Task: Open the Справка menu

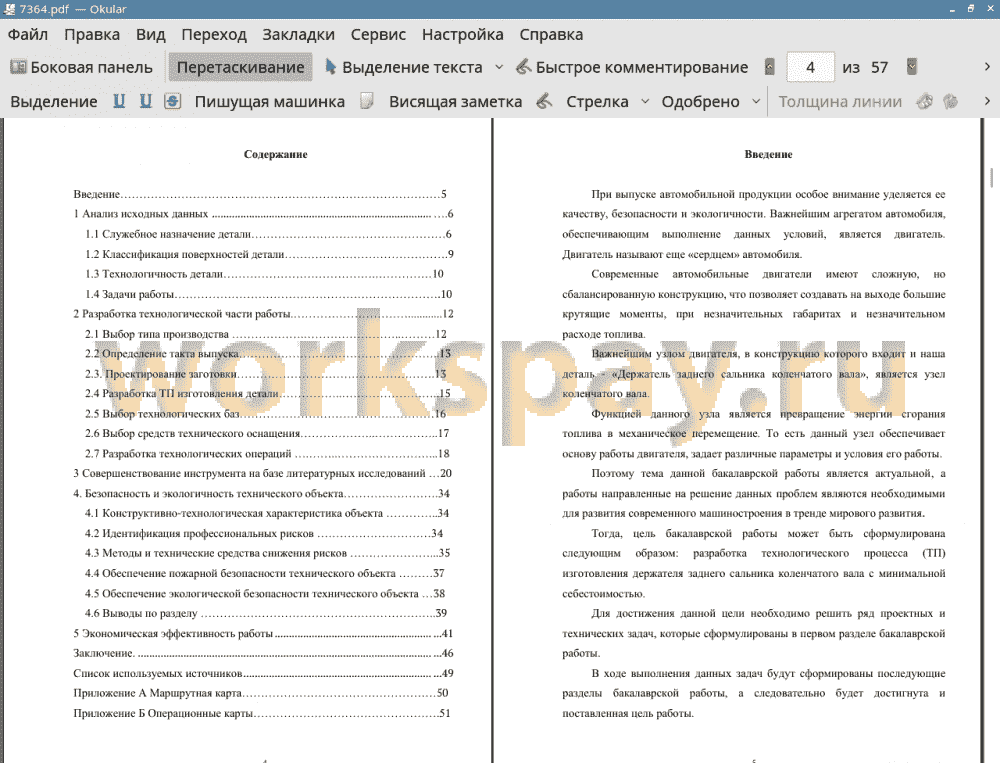Action: pyautogui.click(x=551, y=34)
